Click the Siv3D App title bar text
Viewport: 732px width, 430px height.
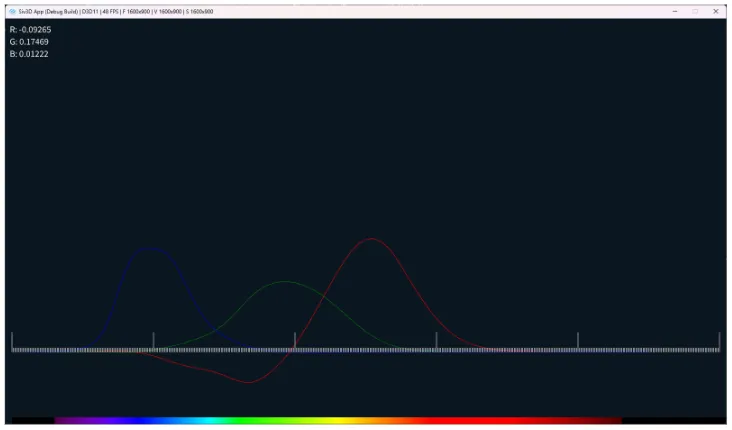[x=116, y=11]
